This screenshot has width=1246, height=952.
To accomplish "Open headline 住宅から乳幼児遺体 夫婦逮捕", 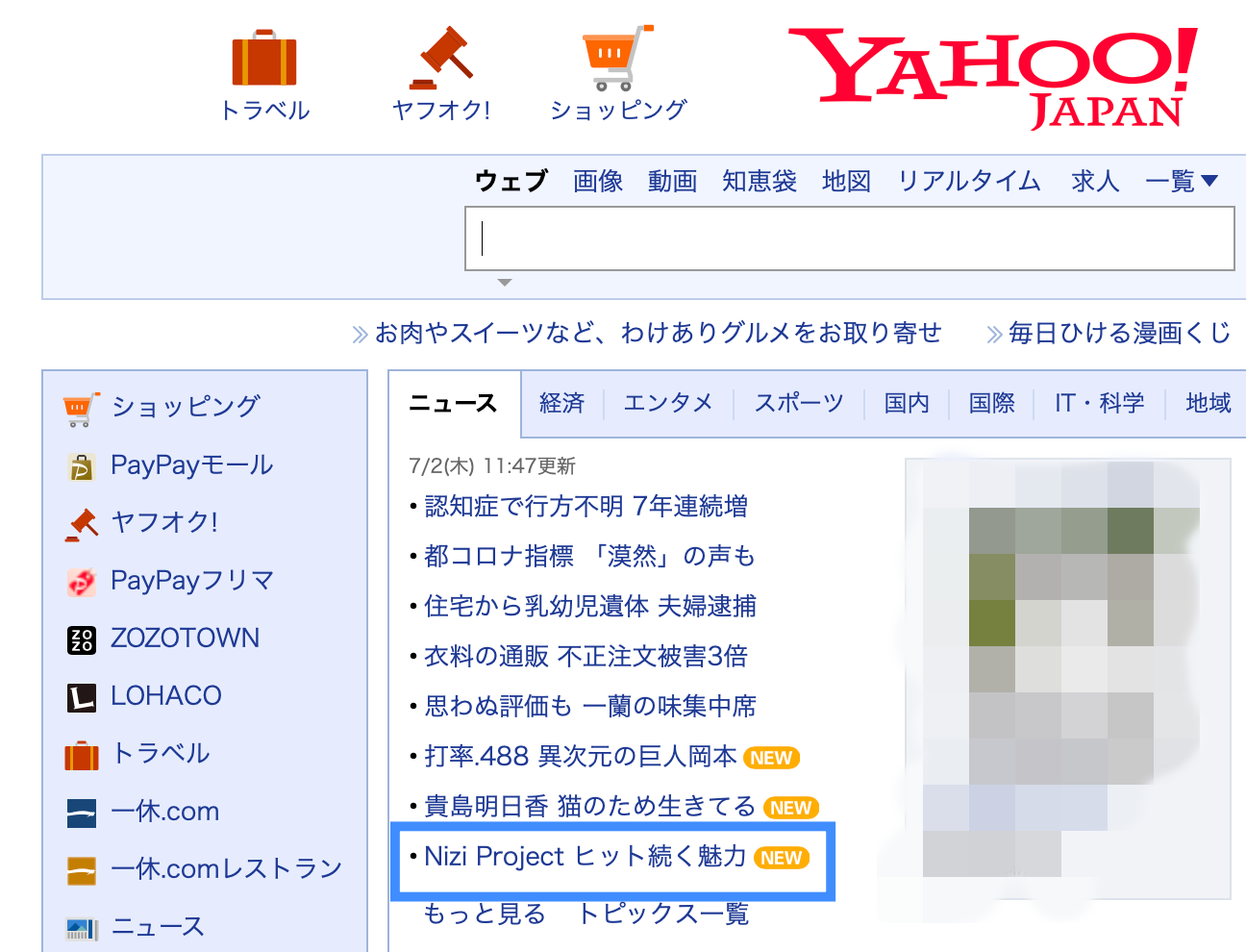I will 590,607.
